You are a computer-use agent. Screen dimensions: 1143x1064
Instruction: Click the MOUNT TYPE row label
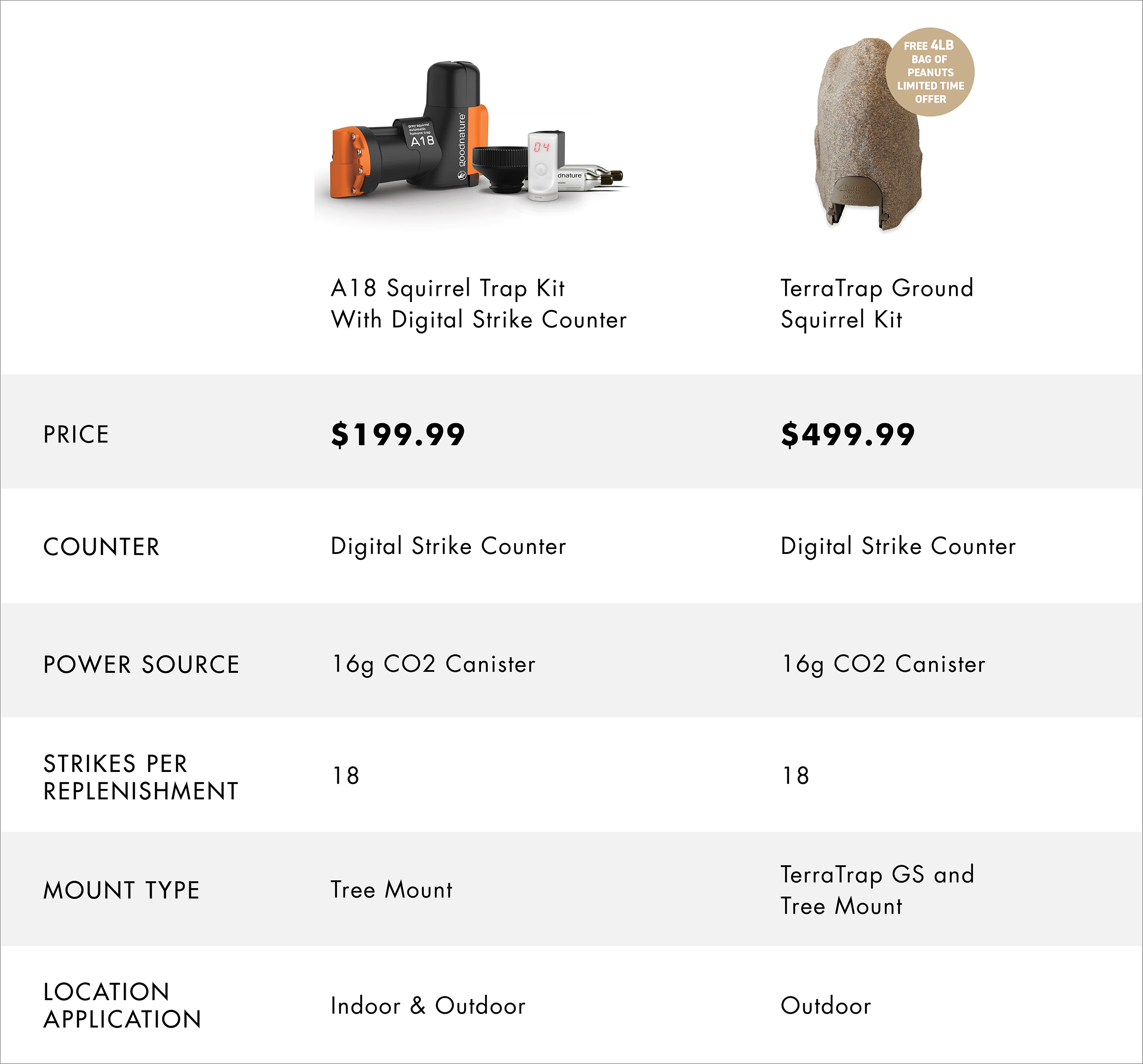pyautogui.click(x=121, y=890)
